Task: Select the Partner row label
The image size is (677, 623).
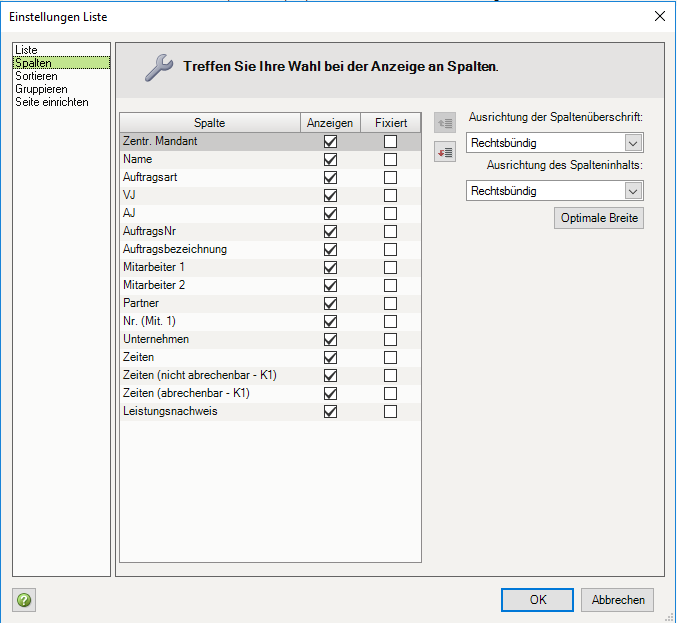Action: 141,303
